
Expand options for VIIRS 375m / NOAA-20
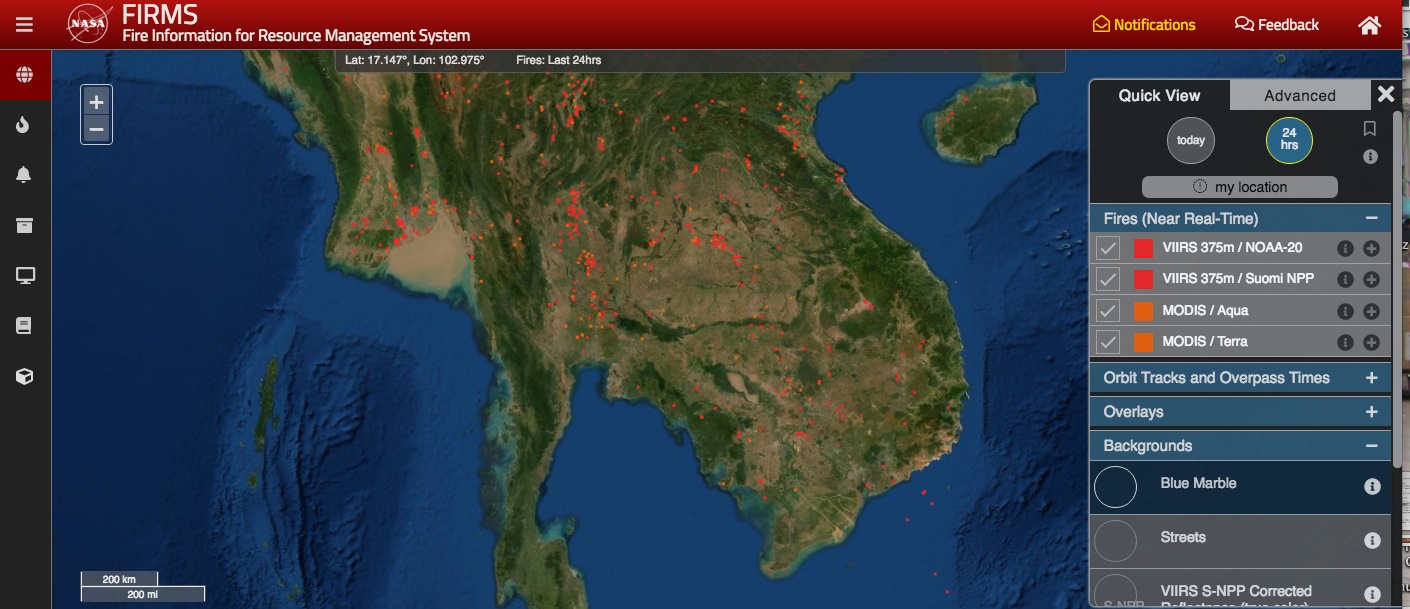tap(1371, 248)
